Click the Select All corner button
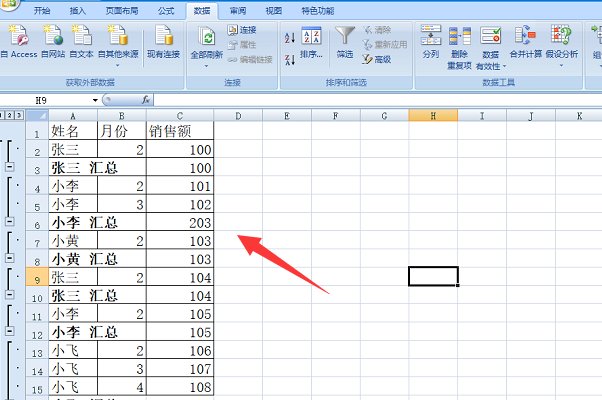Image resolution: width=602 pixels, height=400 pixels. (x=37, y=115)
